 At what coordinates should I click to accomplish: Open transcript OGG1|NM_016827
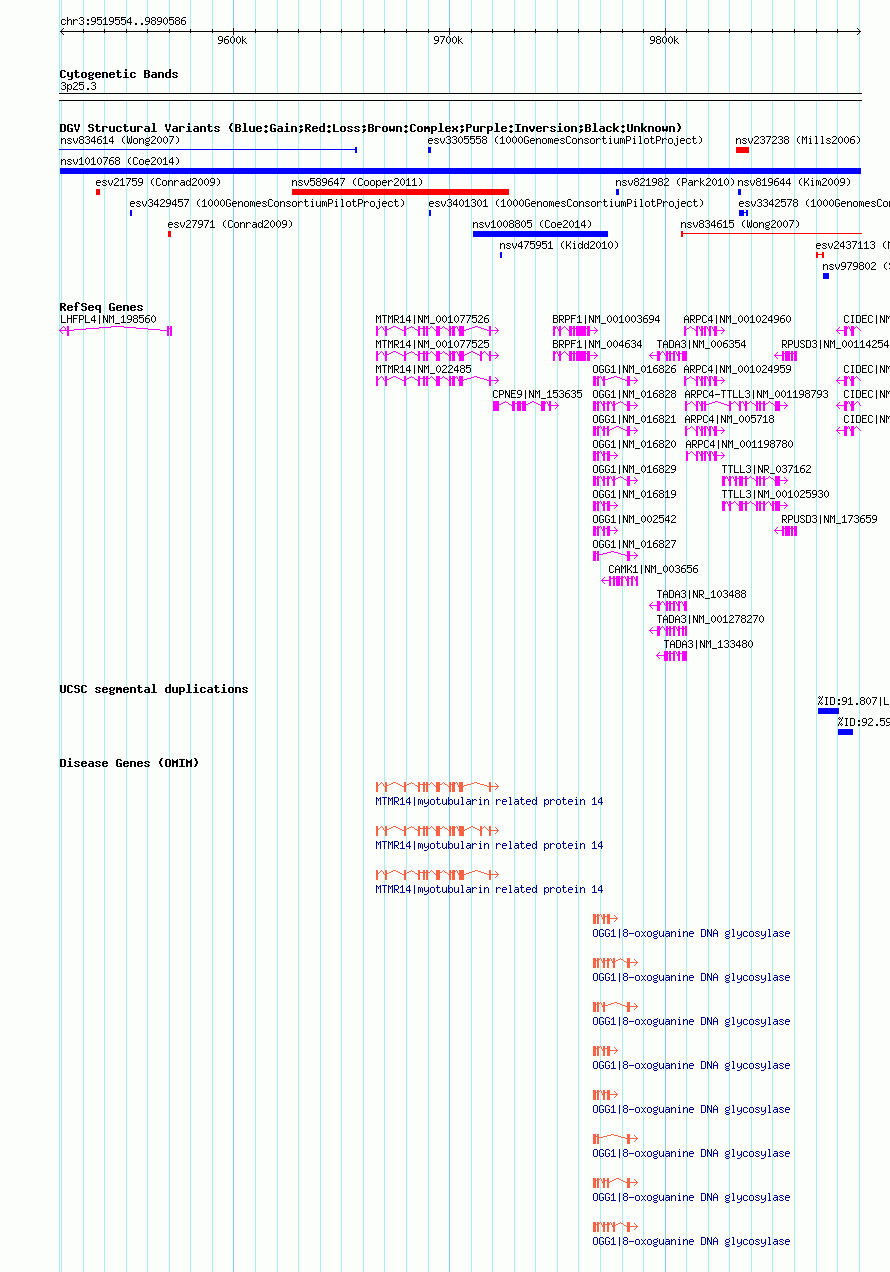pos(634,545)
